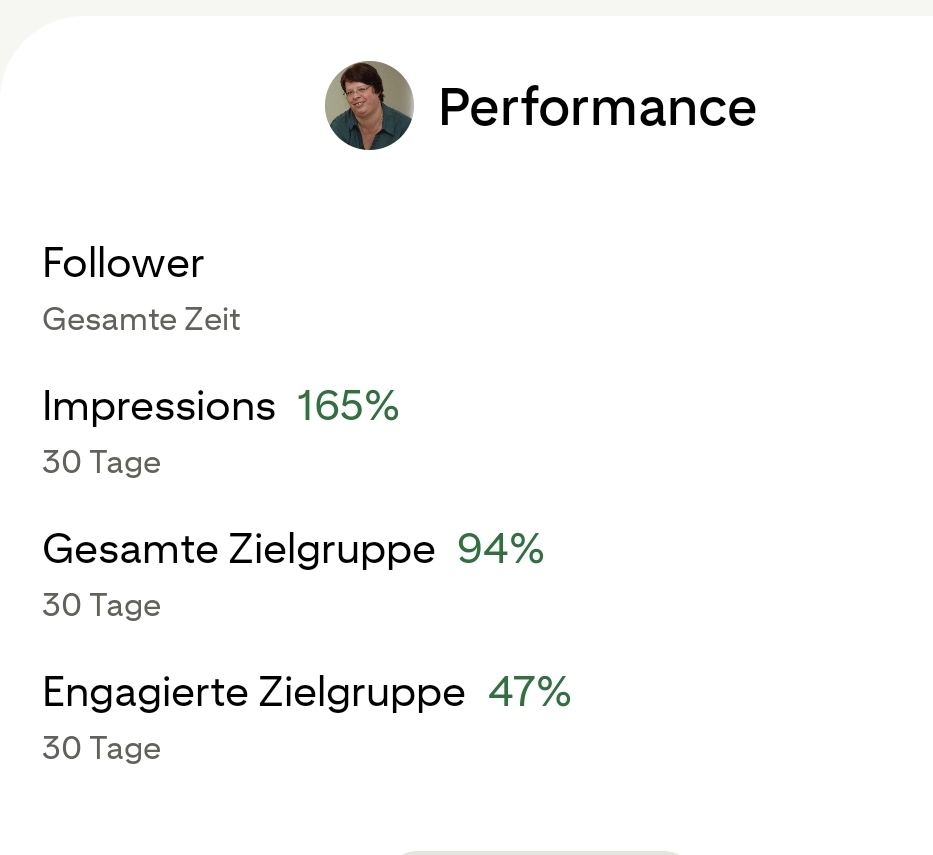Open the Follower statistics section

point(123,263)
